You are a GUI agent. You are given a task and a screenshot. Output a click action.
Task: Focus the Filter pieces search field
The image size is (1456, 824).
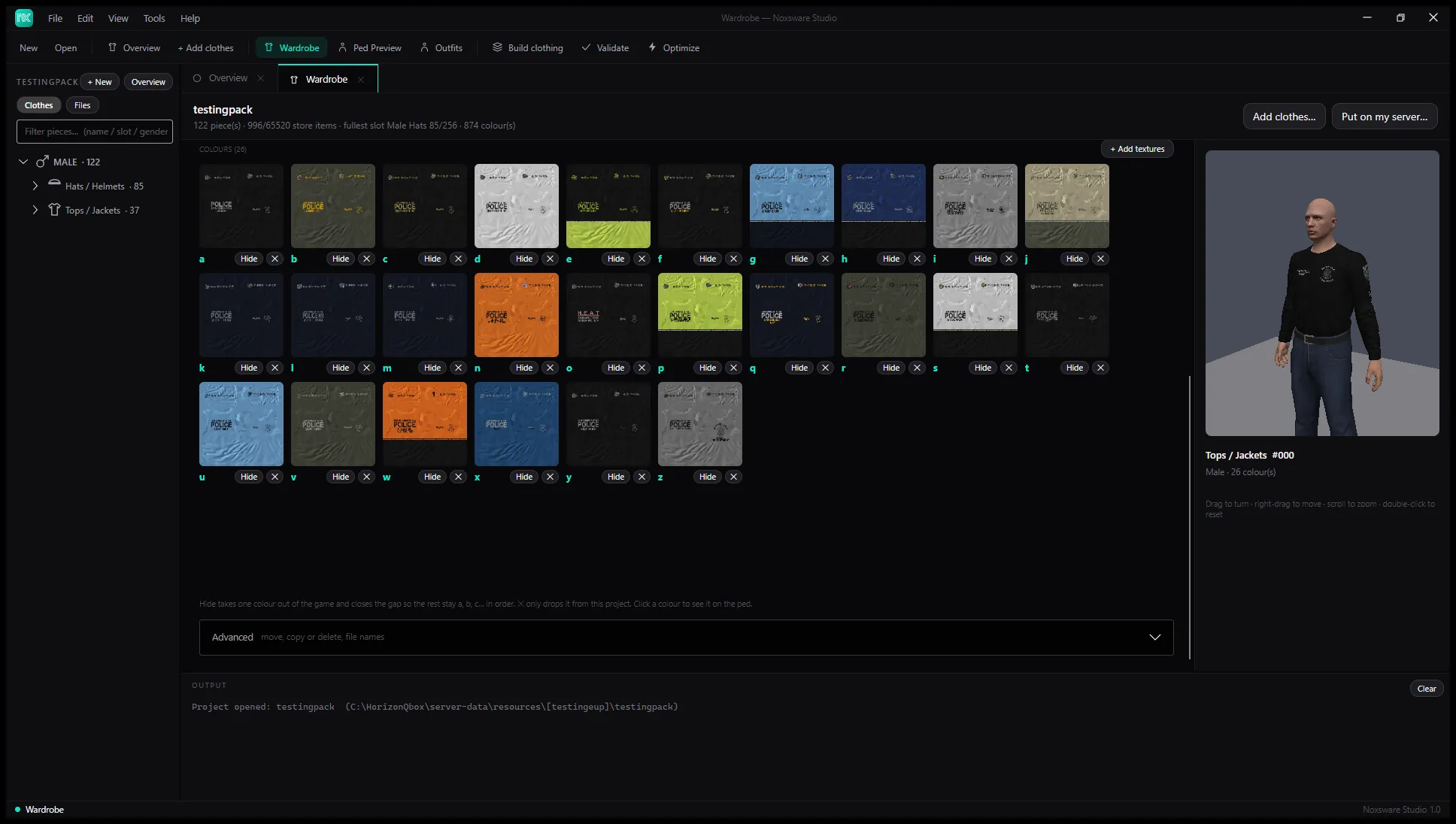(x=95, y=132)
